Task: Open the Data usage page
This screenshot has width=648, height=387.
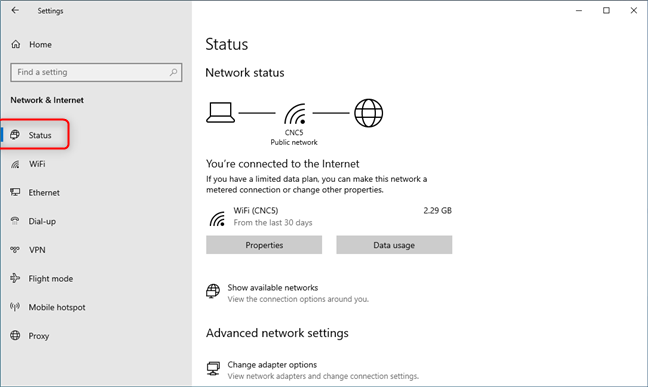Action: pyautogui.click(x=394, y=245)
